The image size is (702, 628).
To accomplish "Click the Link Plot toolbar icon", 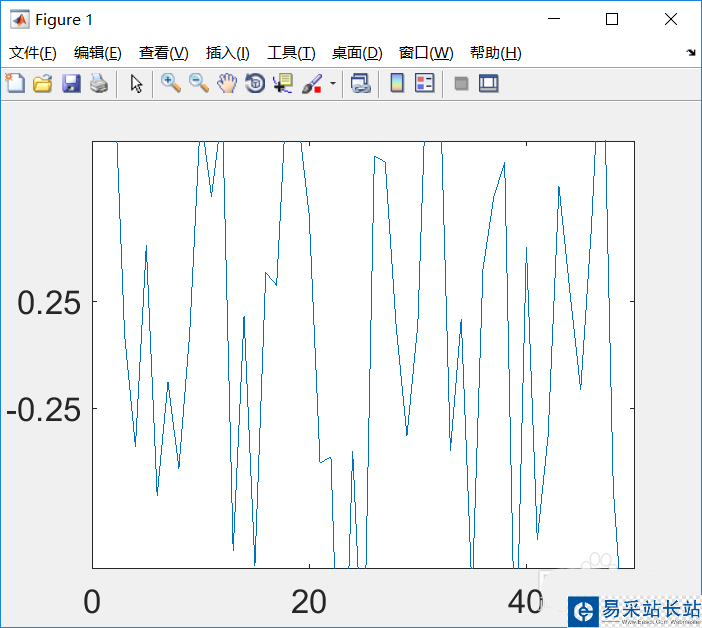I will tap(361, 83).
